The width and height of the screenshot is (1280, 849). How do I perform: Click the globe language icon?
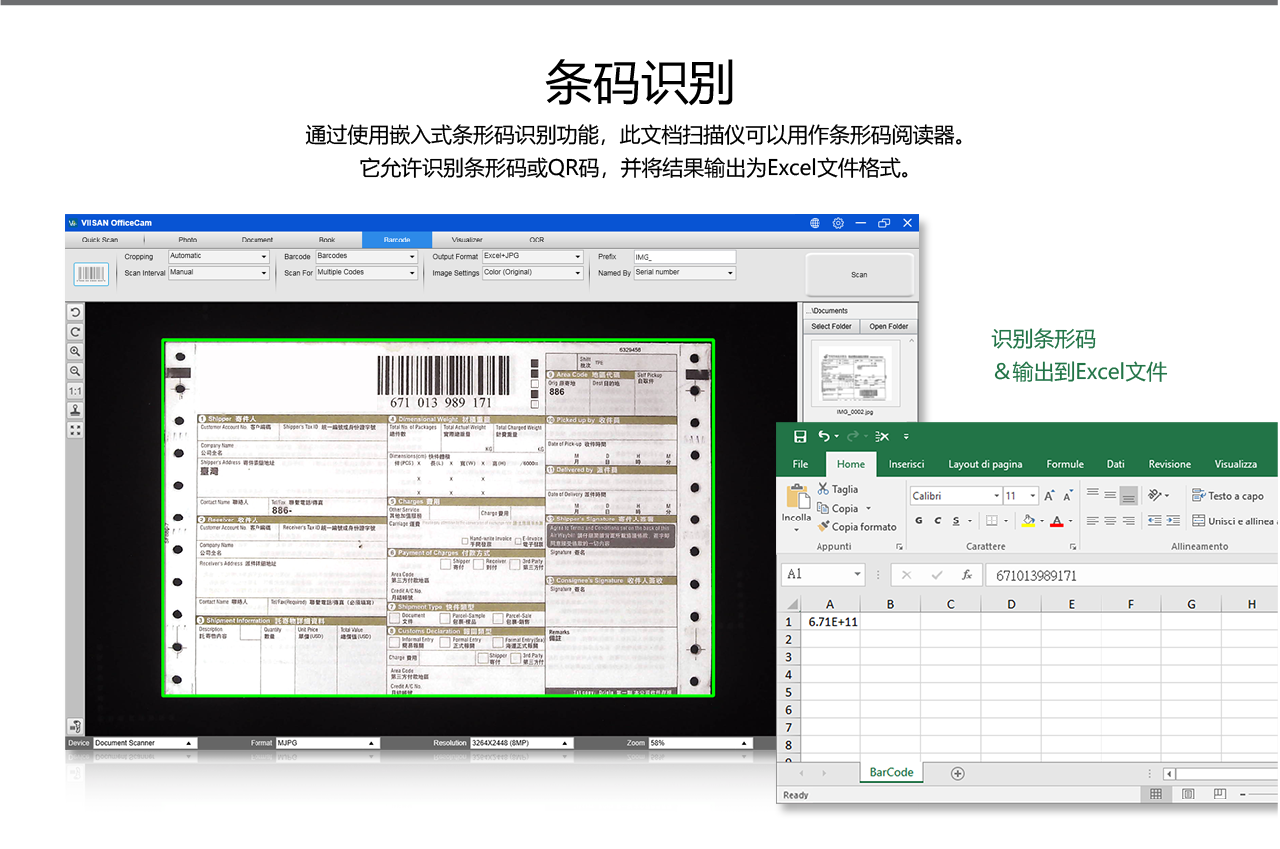coord(815,223)
